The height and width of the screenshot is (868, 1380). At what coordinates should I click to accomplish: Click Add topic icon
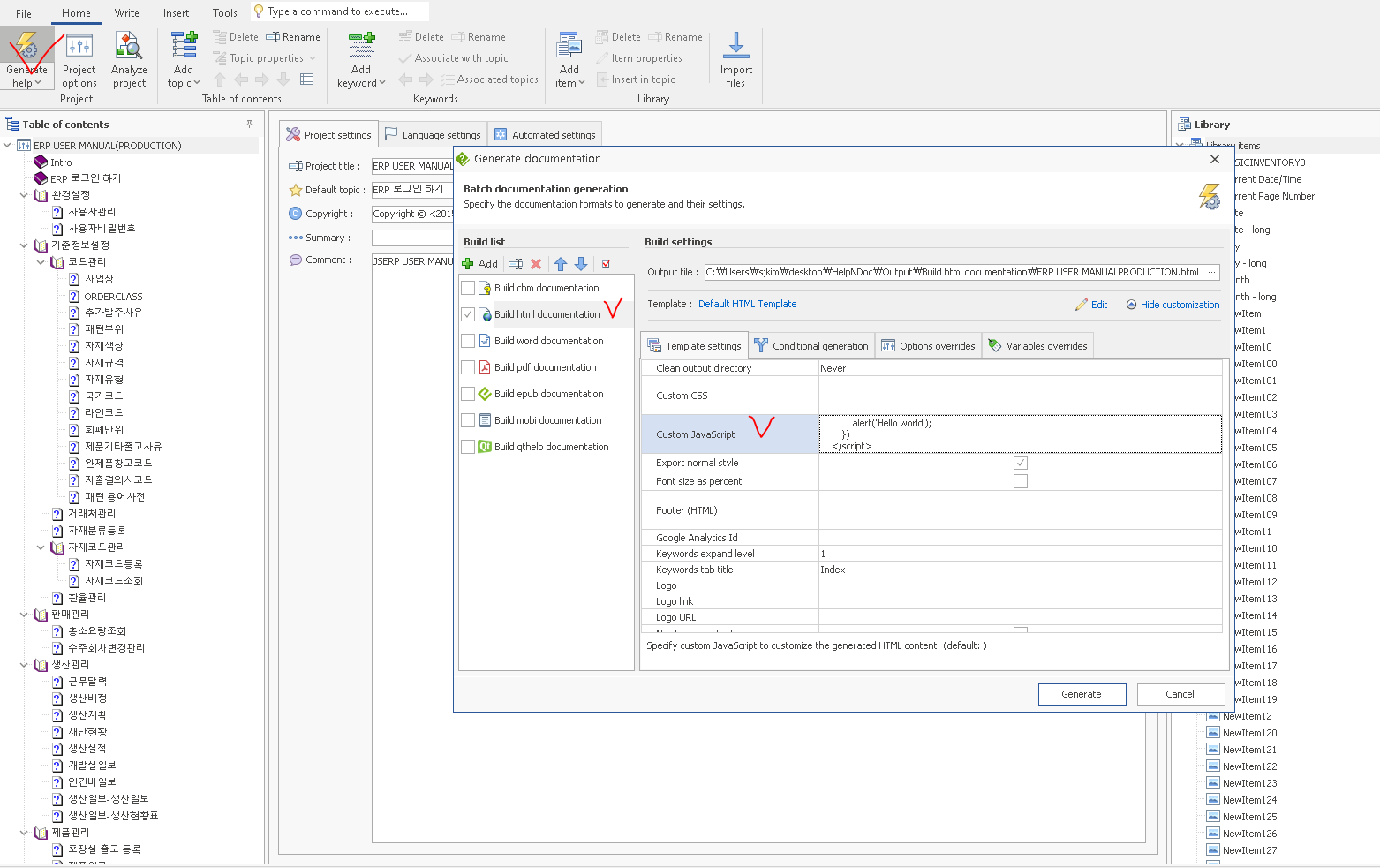coord(184,47)
